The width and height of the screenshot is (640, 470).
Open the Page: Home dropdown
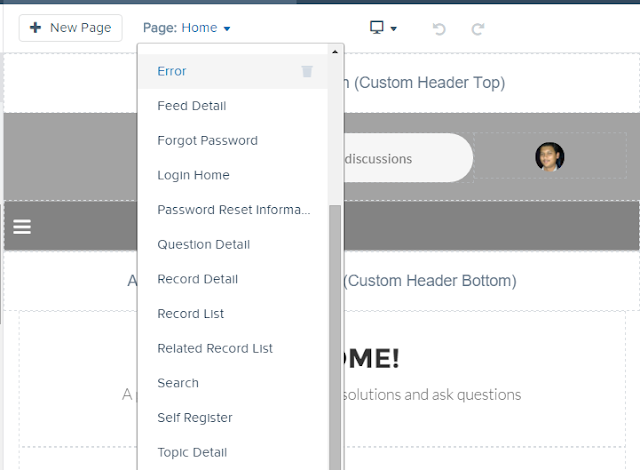pos(187,28)
